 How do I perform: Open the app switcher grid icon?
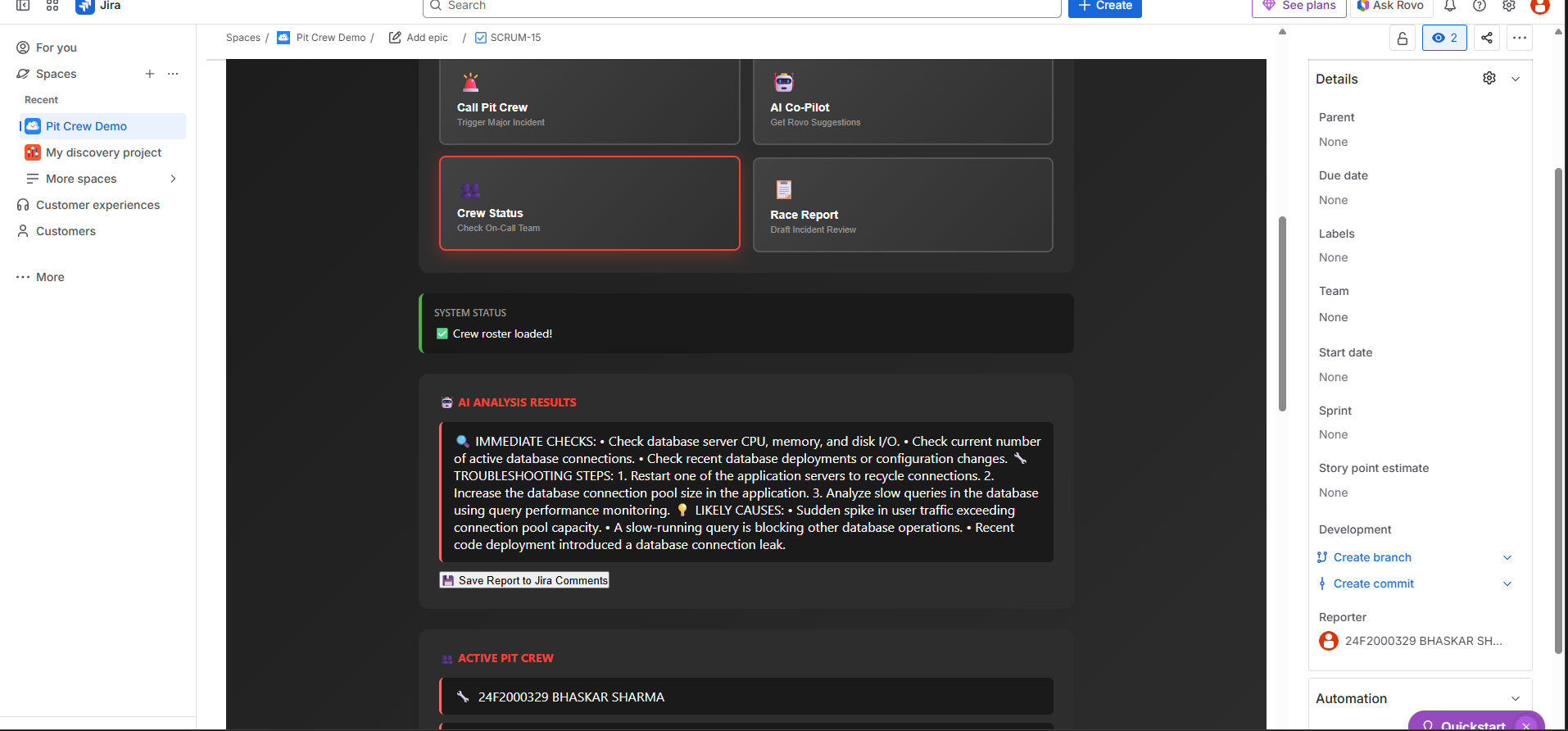[52, 5]
